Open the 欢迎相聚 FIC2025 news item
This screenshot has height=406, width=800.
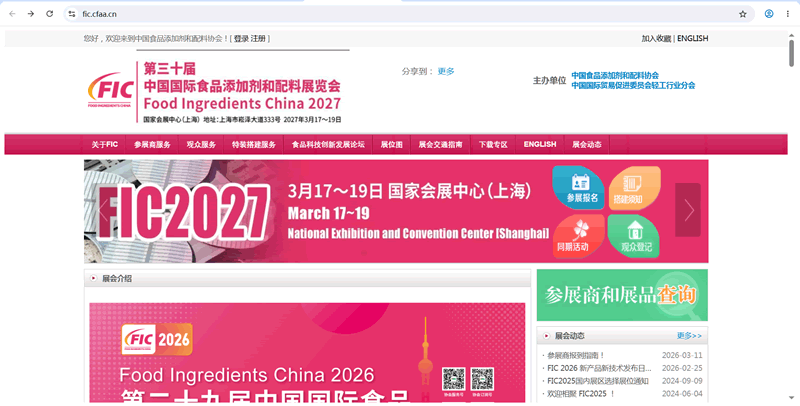pyautogui.click(x=581, y=394)
